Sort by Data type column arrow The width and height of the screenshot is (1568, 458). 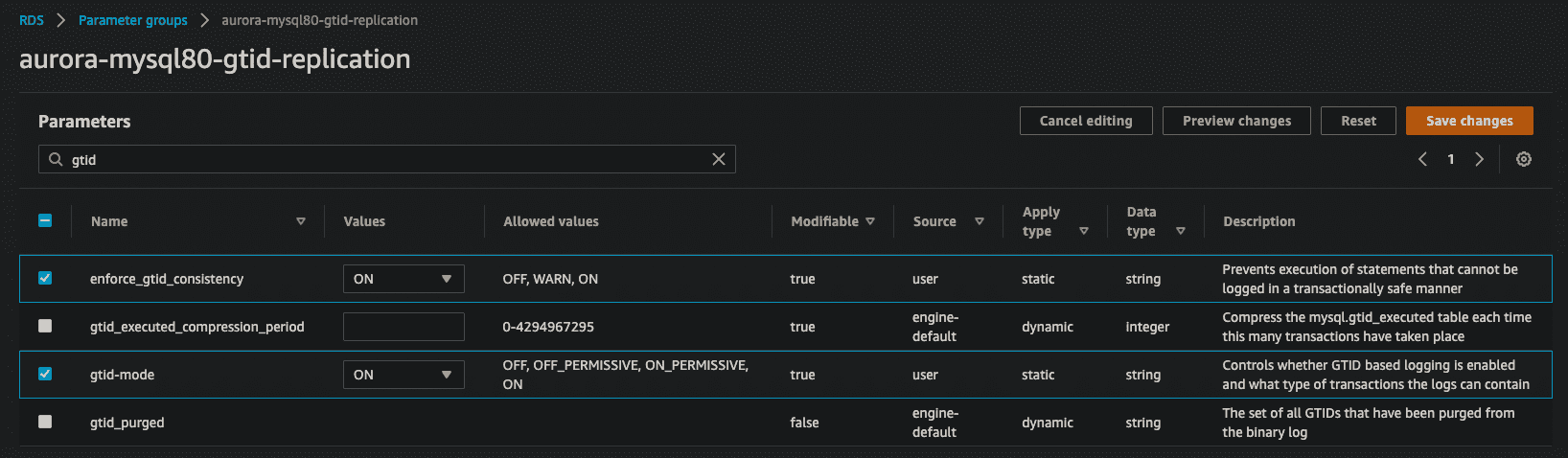1181,231
